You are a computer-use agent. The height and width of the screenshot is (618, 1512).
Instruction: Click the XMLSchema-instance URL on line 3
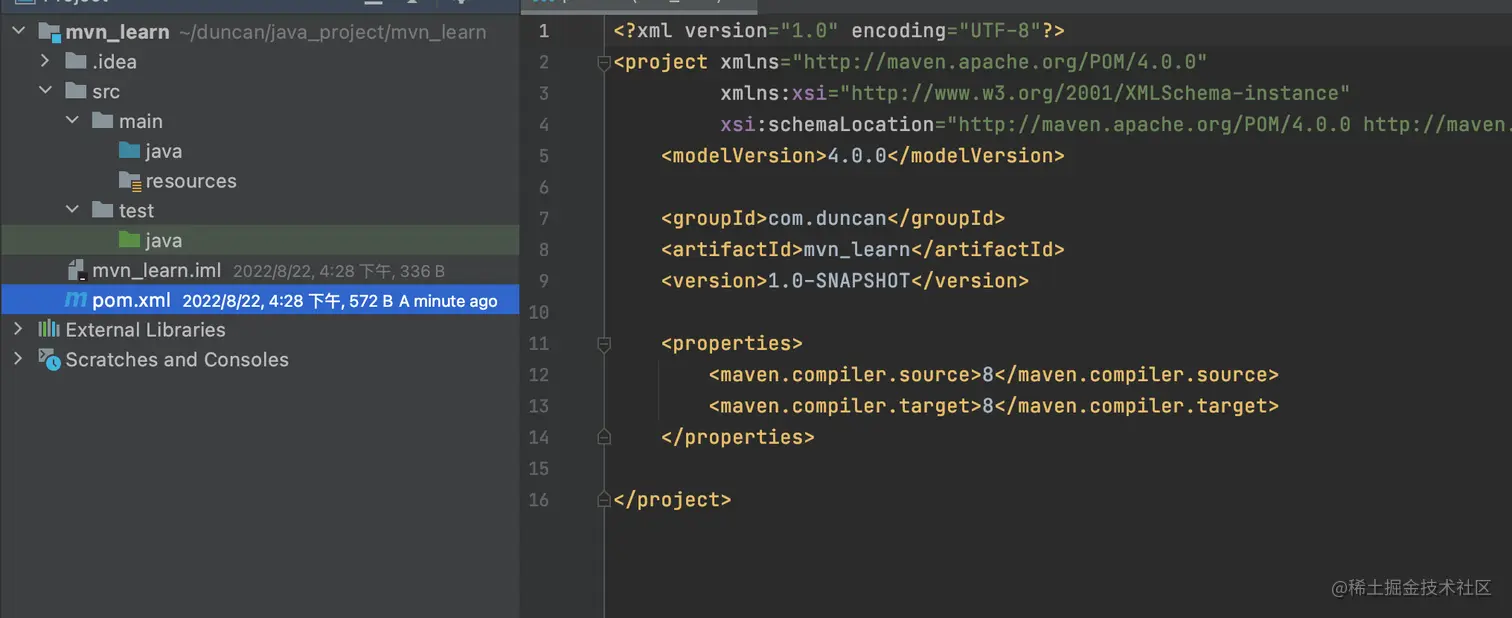(x=1095, y=93)
